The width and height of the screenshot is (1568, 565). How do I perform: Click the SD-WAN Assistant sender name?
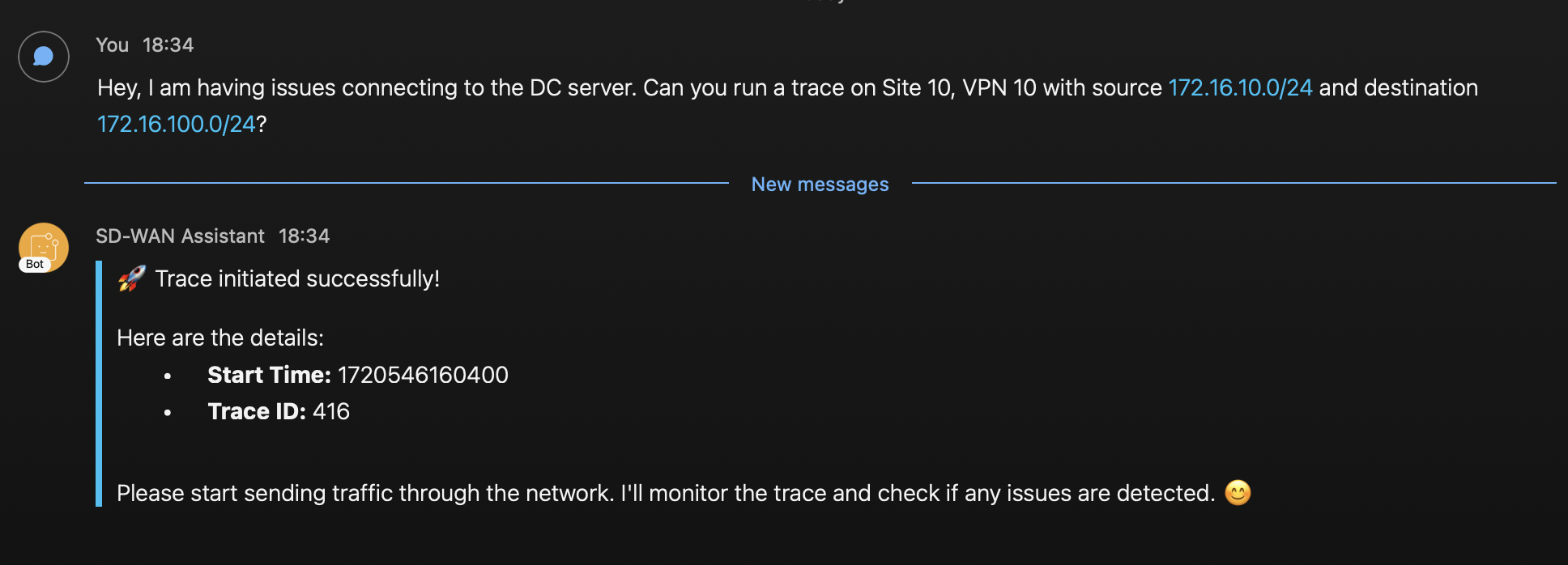[x=180, y=236]
